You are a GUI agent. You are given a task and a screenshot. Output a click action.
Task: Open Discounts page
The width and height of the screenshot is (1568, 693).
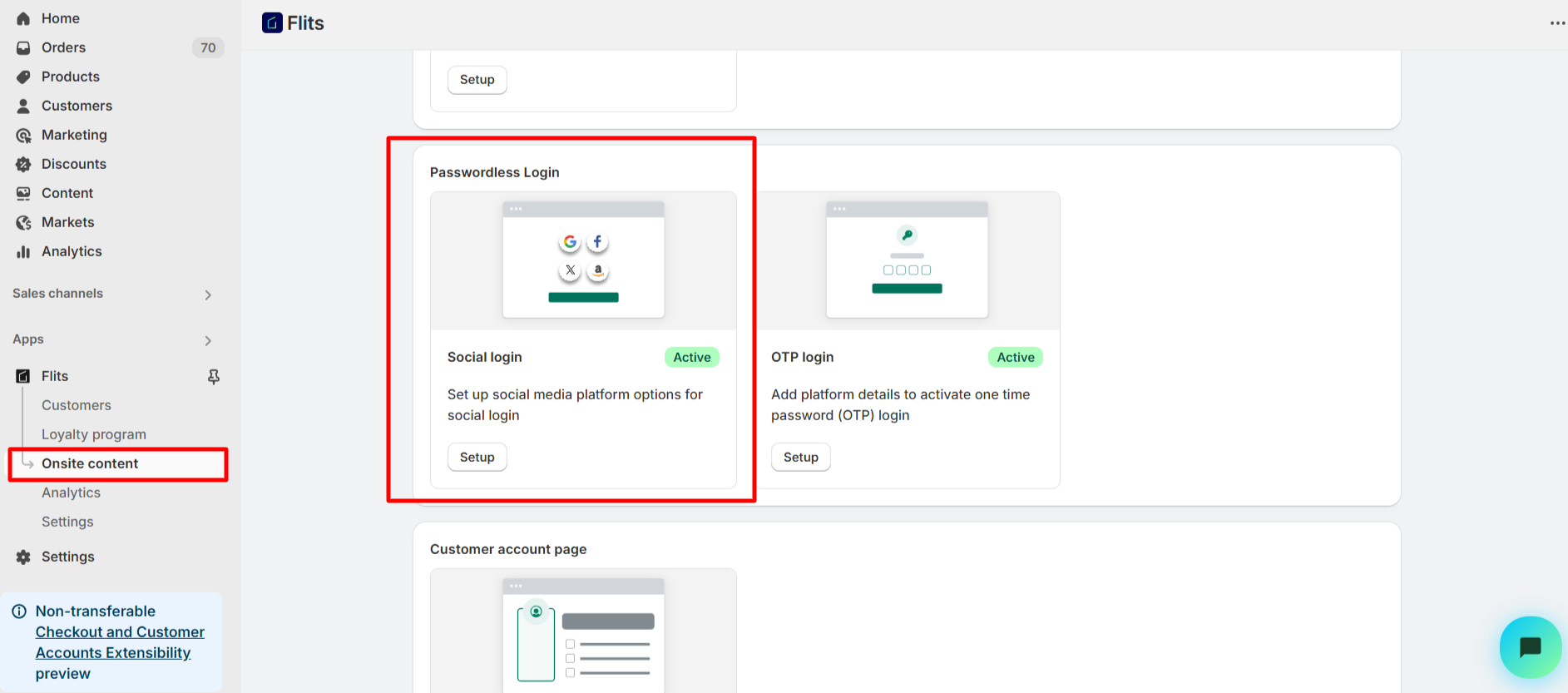74,164
